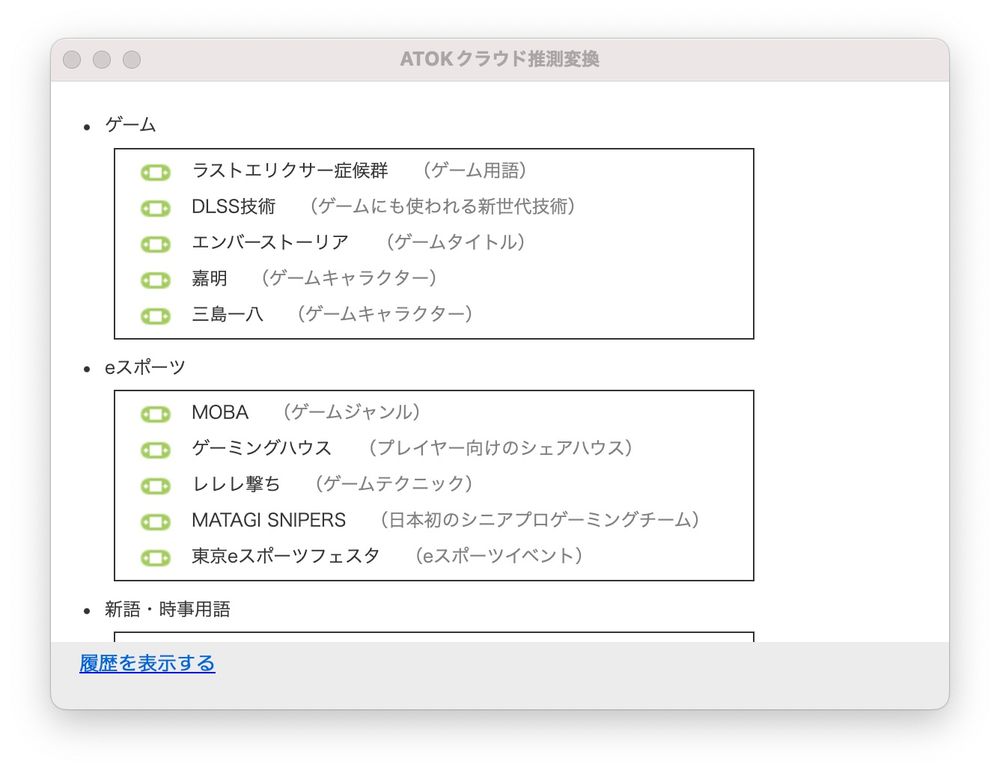Click the description (プレイヤー向けのシェアハウス)
Image resolution: width=1000 pixels, height=772 pixels.
tap(500, 448)
